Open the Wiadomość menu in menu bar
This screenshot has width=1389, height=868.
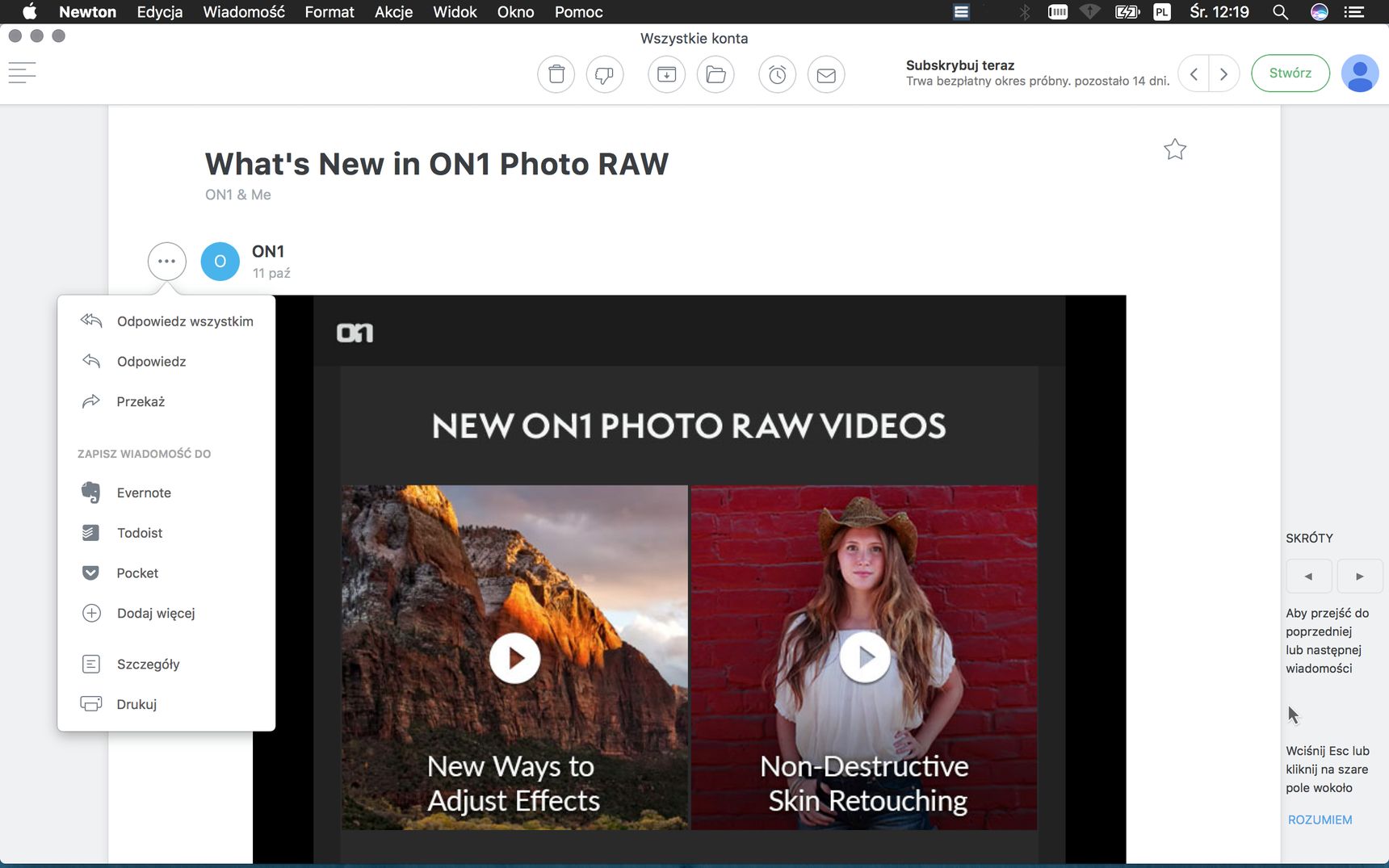244,12
